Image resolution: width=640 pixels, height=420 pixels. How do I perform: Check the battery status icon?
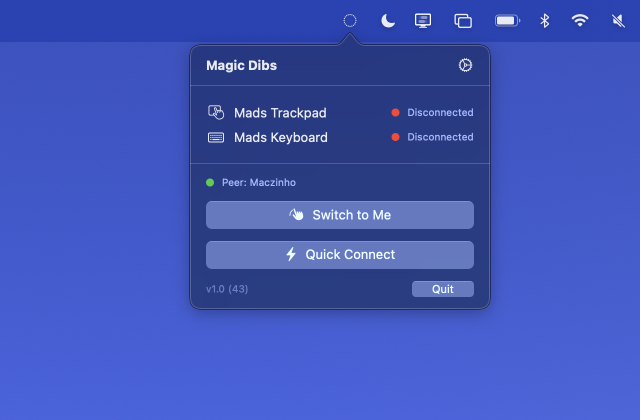click(508, 20)
